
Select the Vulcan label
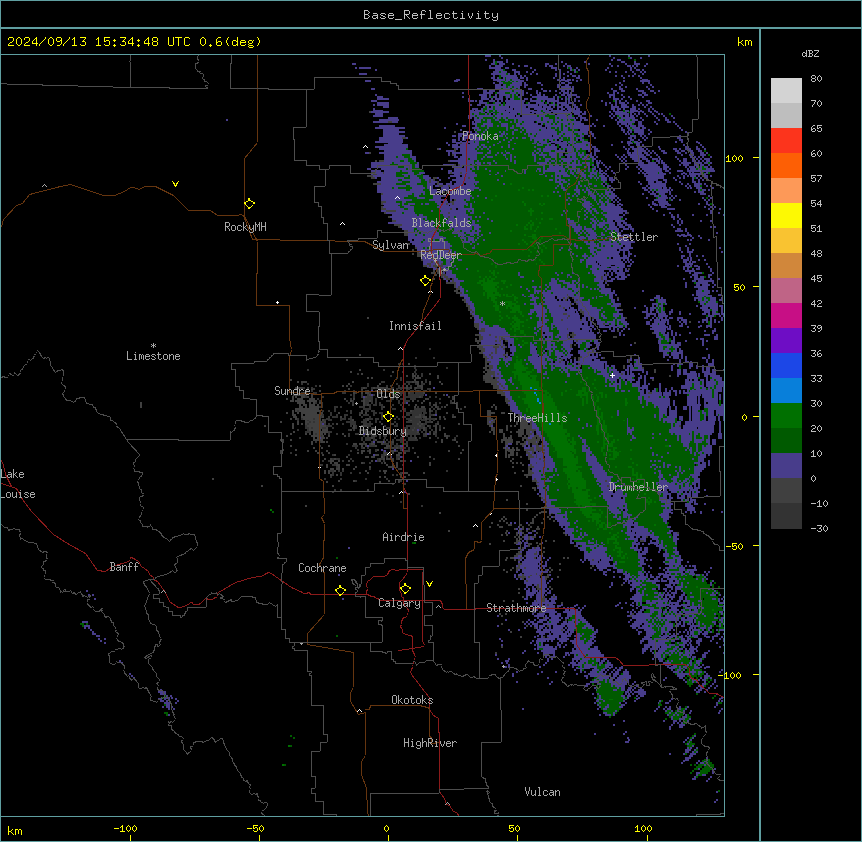coord(543,792)
